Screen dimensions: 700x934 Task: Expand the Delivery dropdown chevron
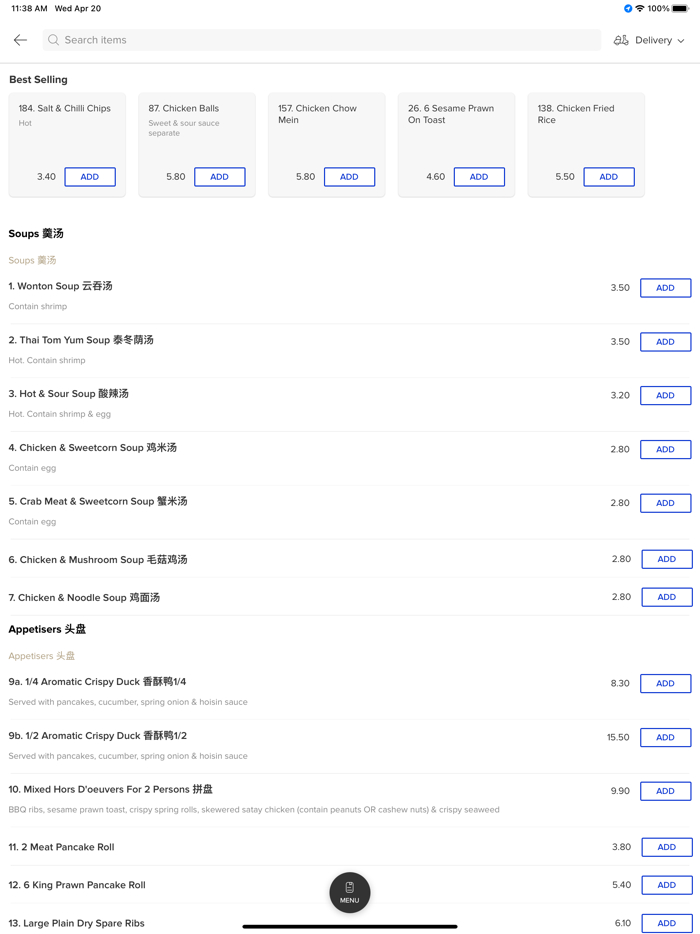point(681,41)
